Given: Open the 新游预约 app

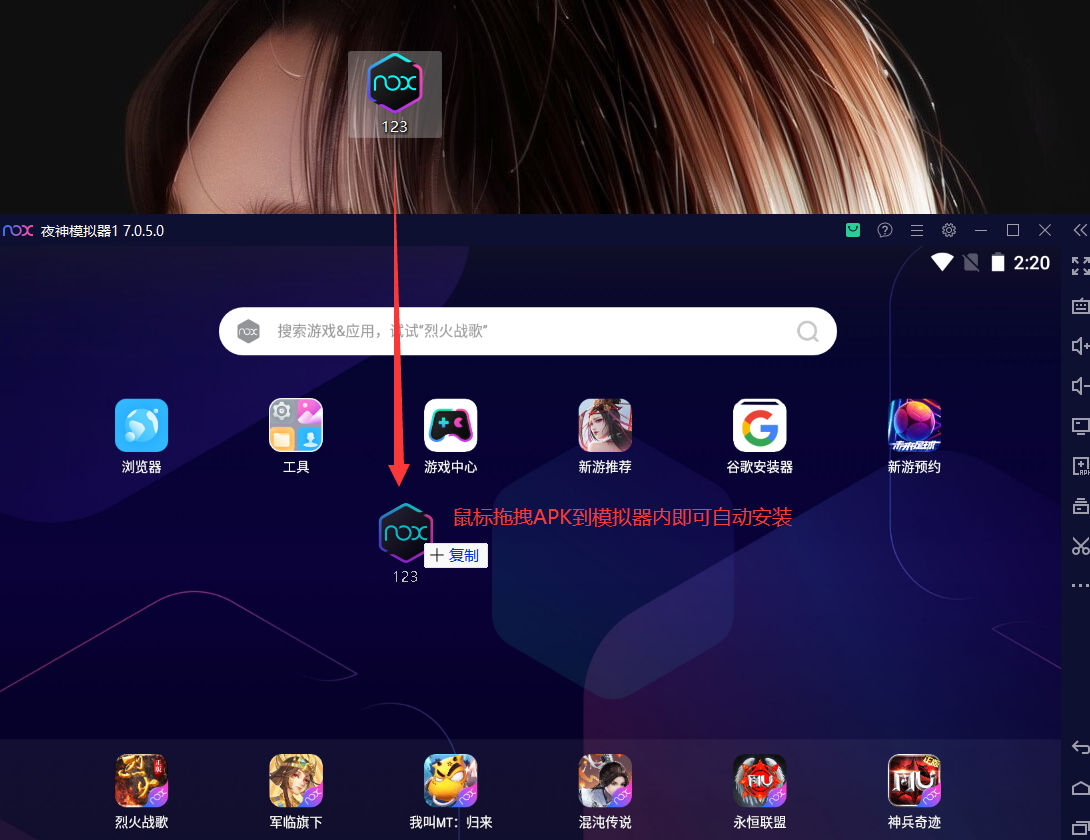Looking at the screenshot, I should [x=914, y=426].
